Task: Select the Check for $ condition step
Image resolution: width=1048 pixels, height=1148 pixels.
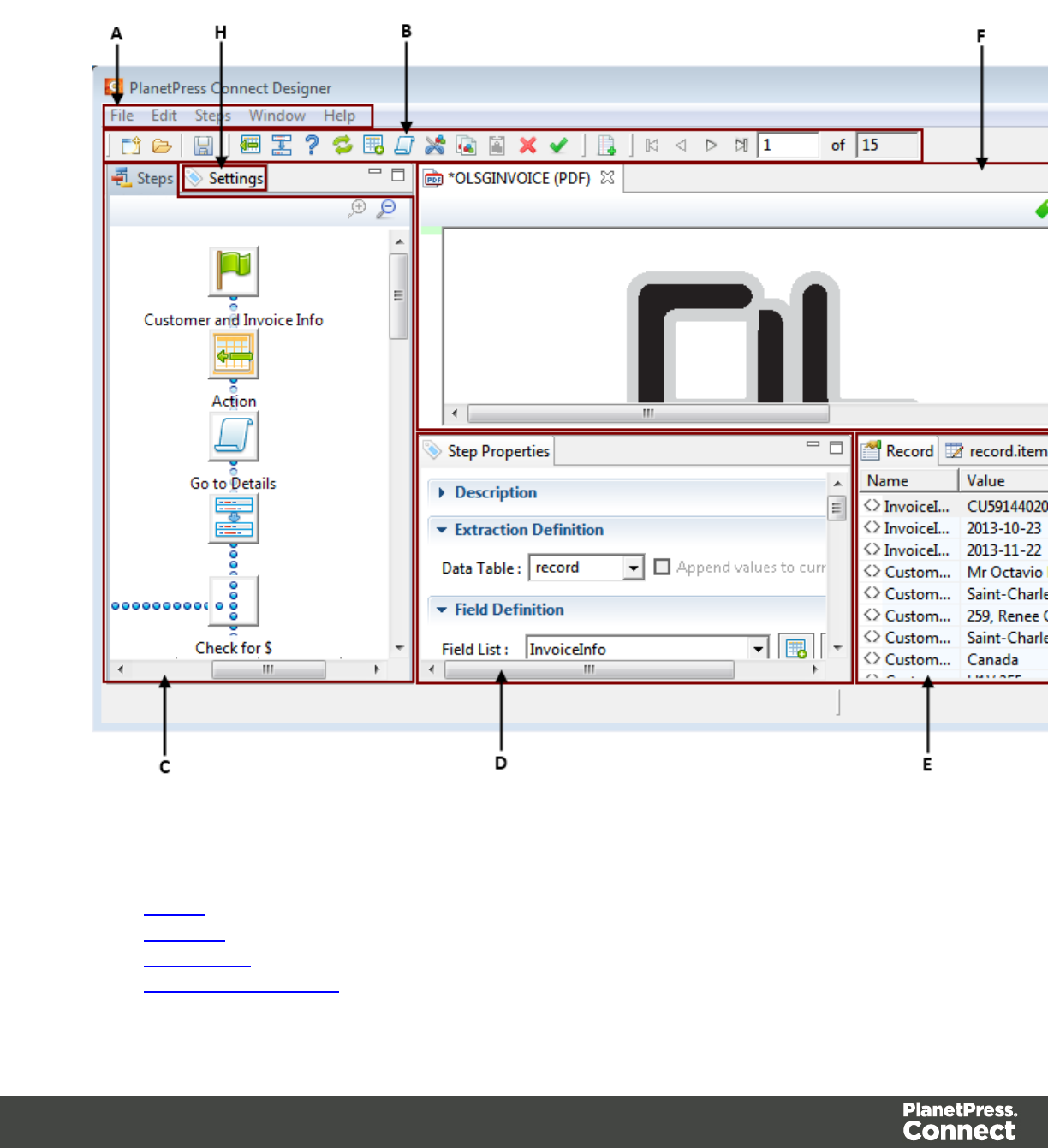Action: [234, 601]
